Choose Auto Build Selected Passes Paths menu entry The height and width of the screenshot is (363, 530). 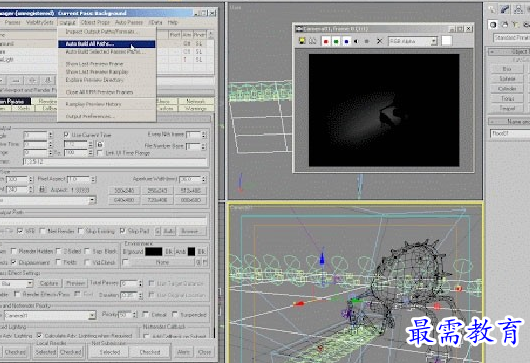click(106, 52)
